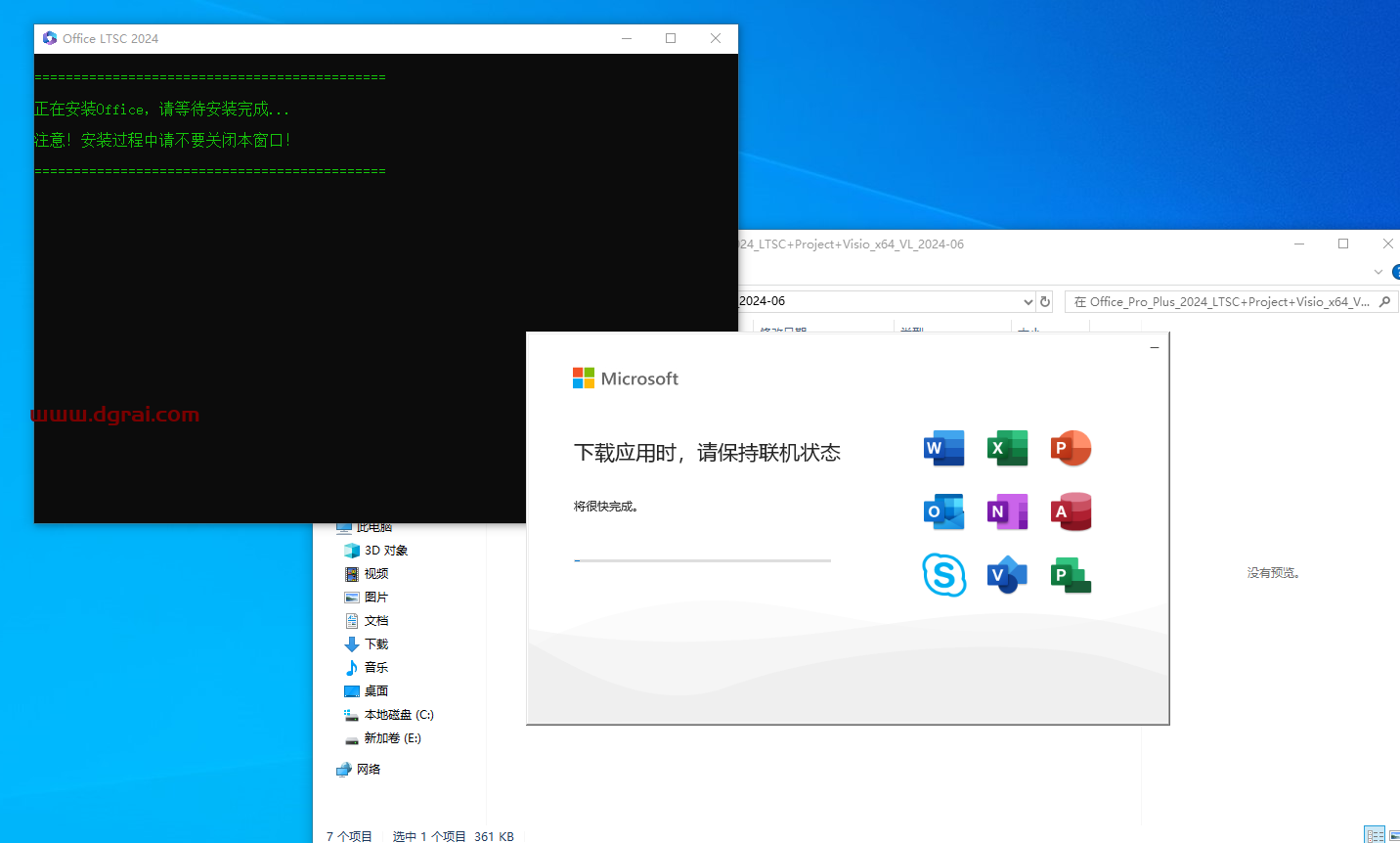The width and height of the screenshot is (1400, 843).
Task: Expand the Explorer ribbon with the chevron
Action: point(1378,272)
